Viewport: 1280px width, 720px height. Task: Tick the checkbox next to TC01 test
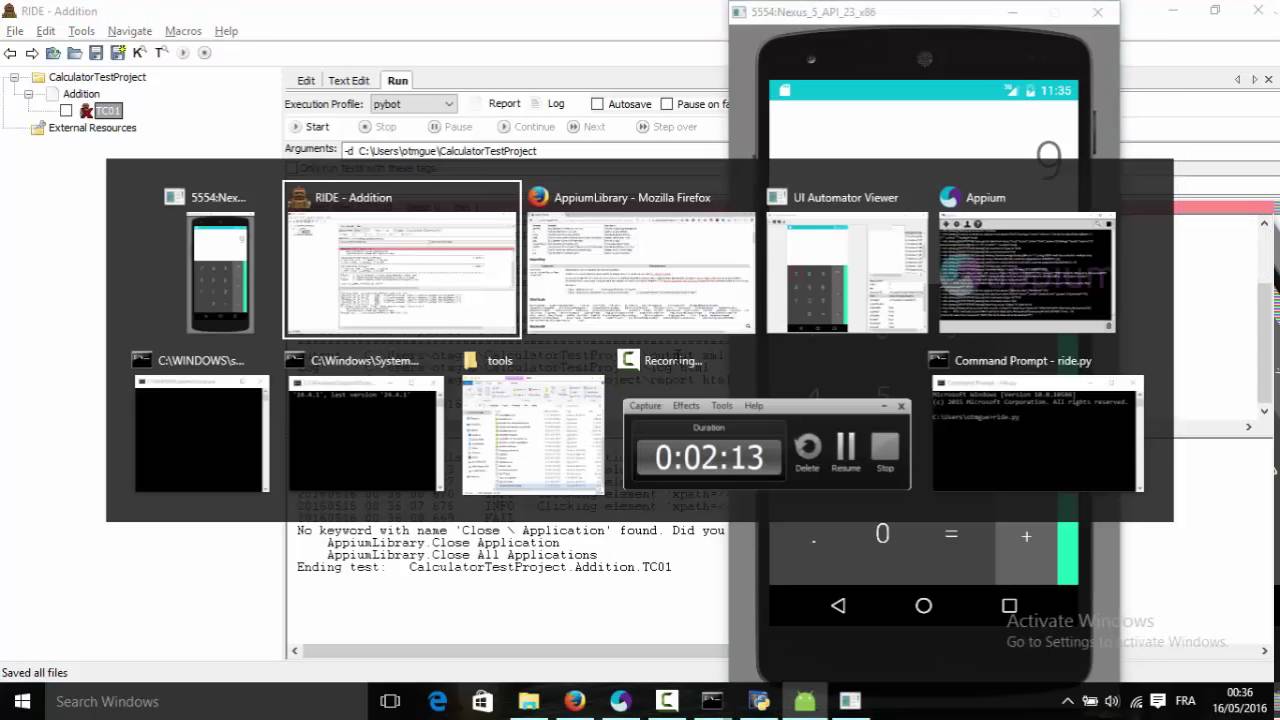click(66, 111)
